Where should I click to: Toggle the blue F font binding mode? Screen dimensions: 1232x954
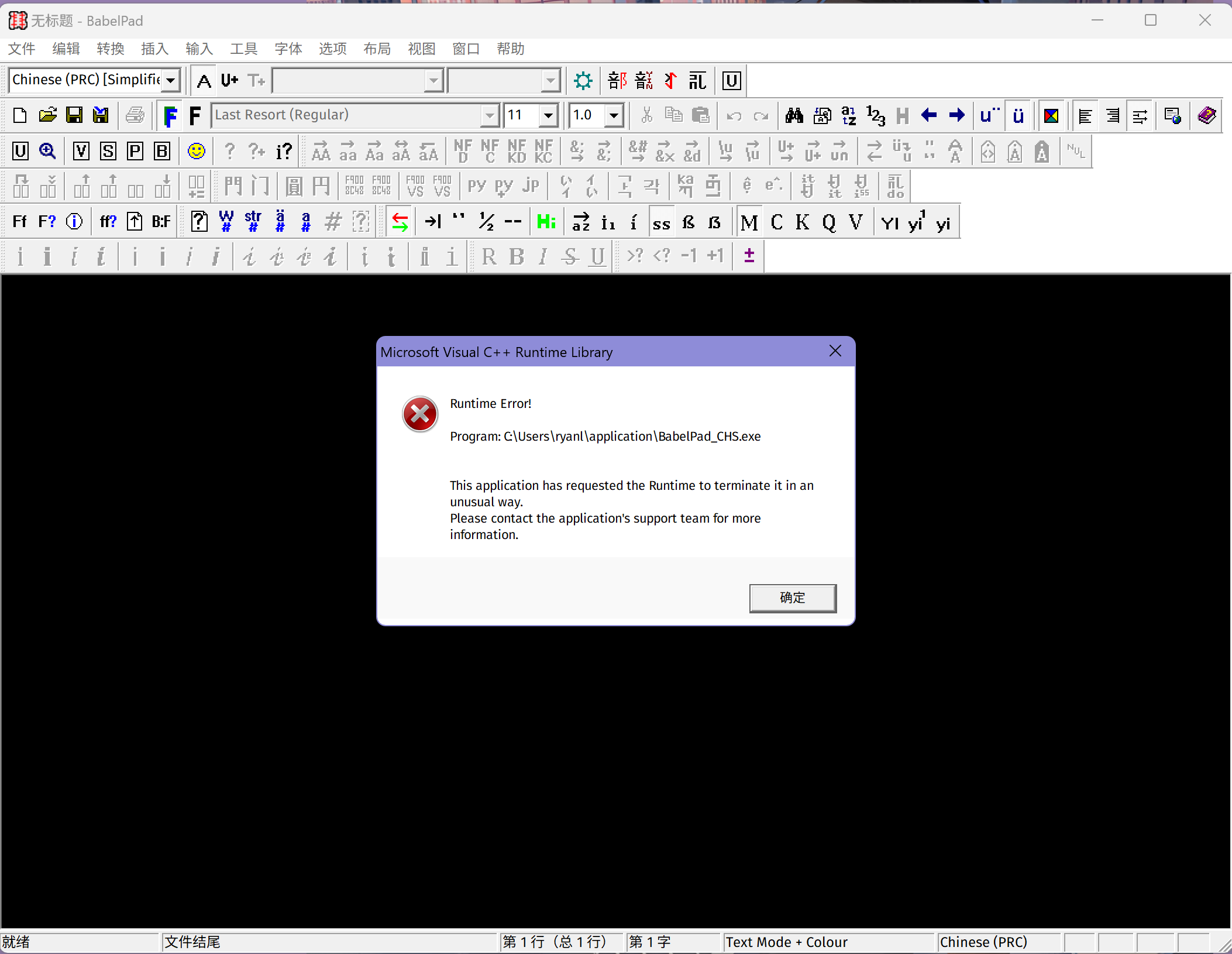(x=170, y=115)
